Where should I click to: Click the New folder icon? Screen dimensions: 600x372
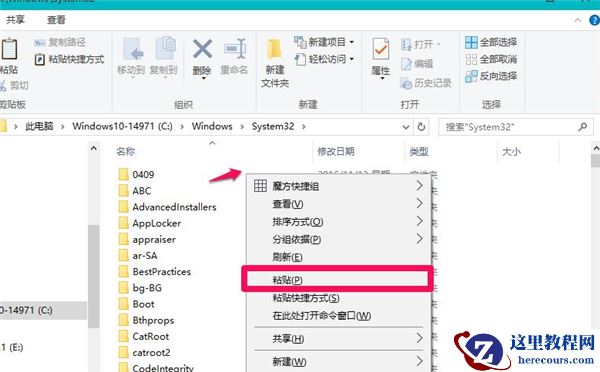point(274,49)
